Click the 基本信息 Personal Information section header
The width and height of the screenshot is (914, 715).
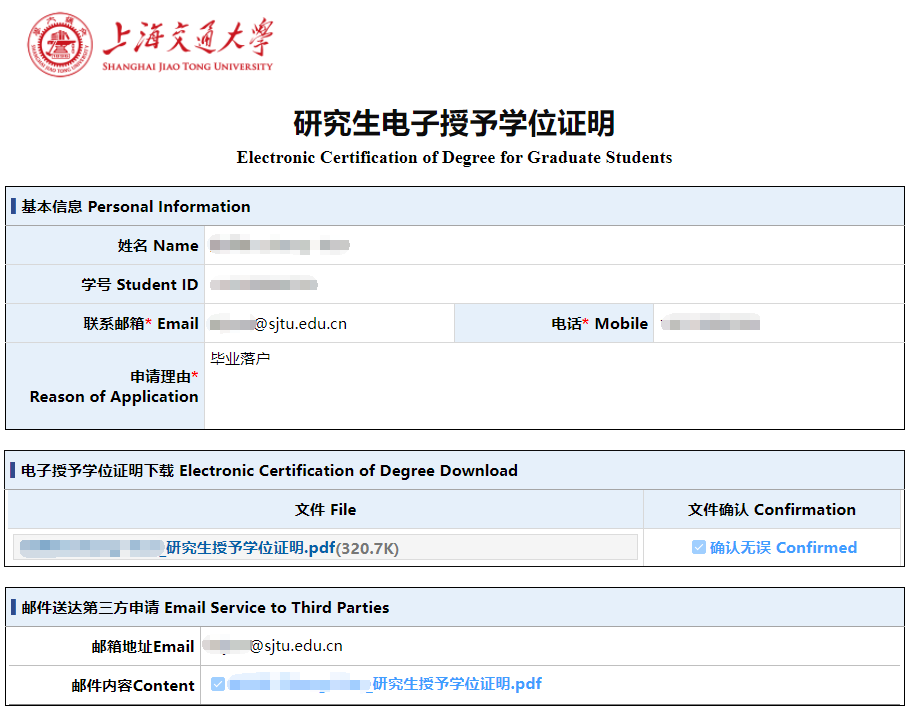[x=455, y=206]
